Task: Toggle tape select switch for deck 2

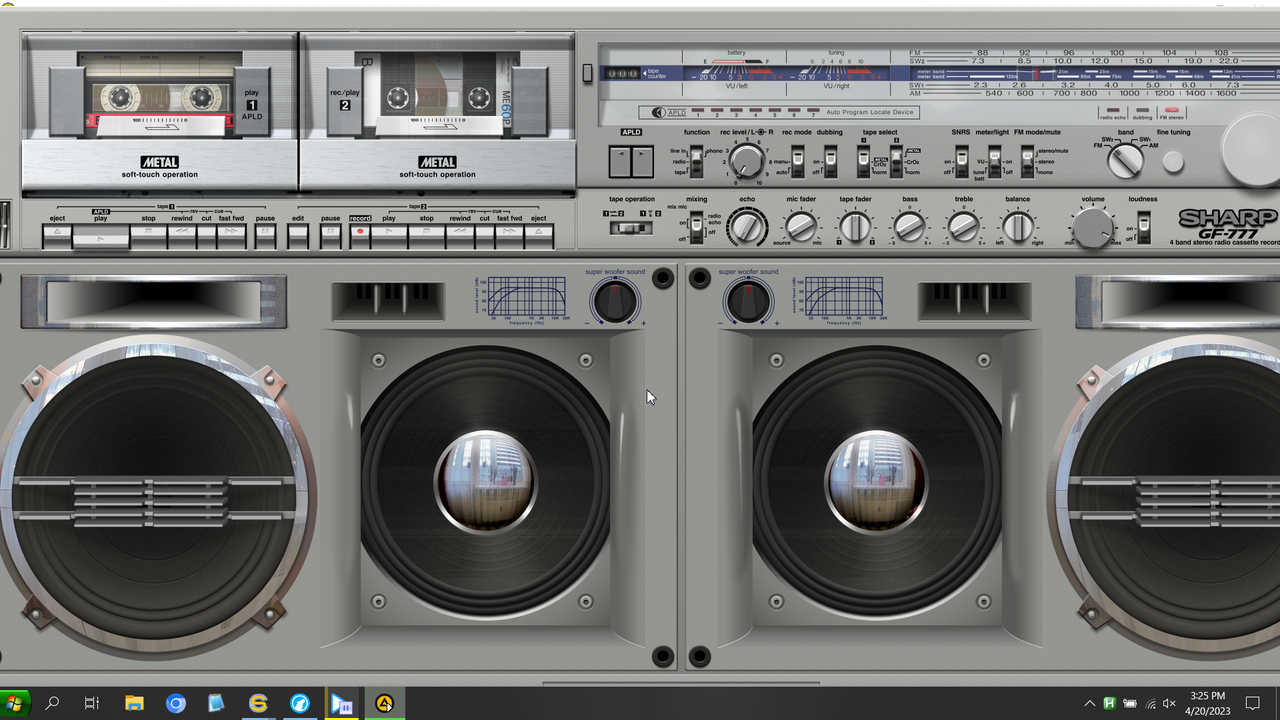Action: coord(896,161)
